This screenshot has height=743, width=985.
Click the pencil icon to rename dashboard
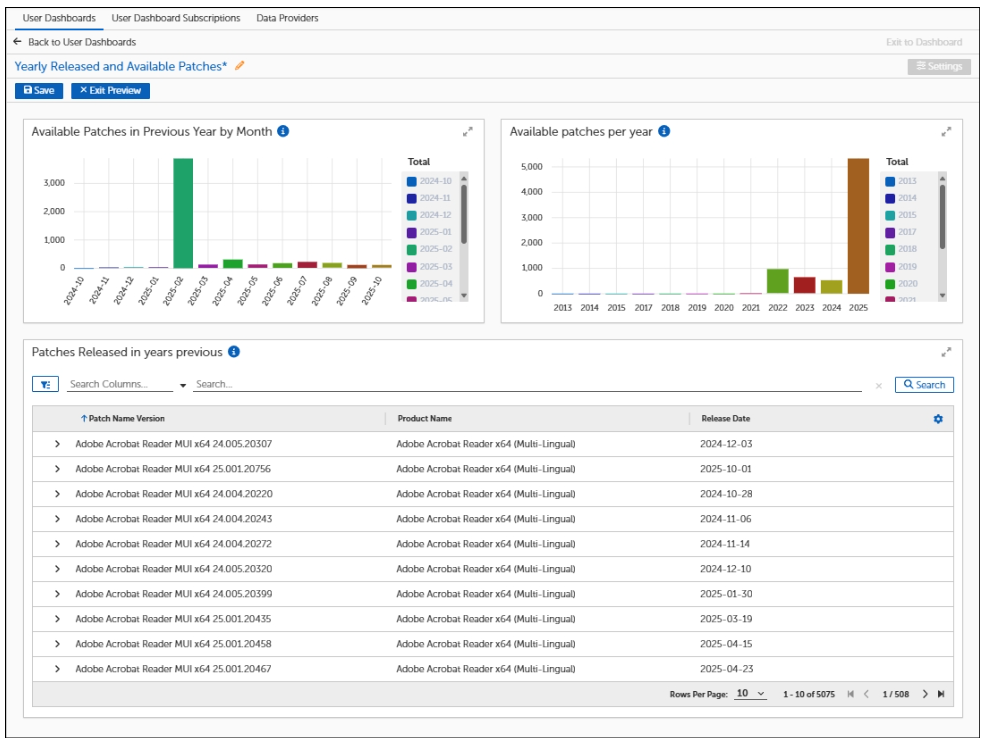(239, 66)
